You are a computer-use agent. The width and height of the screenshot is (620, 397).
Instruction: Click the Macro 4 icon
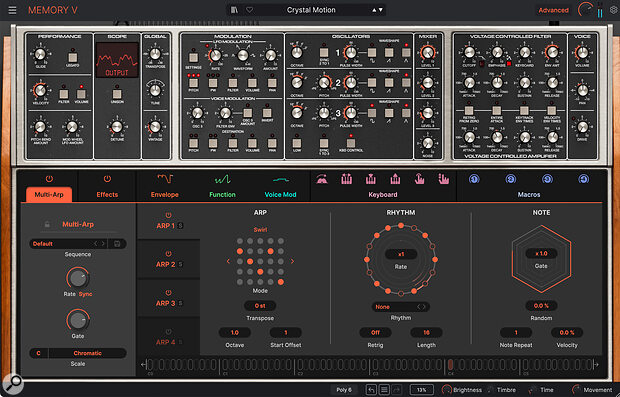point(584,179)
